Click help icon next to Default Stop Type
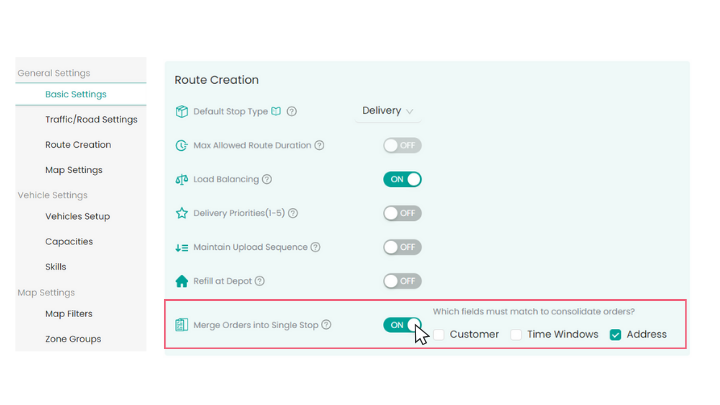This screenshot has height=405, width=720. 292,111
